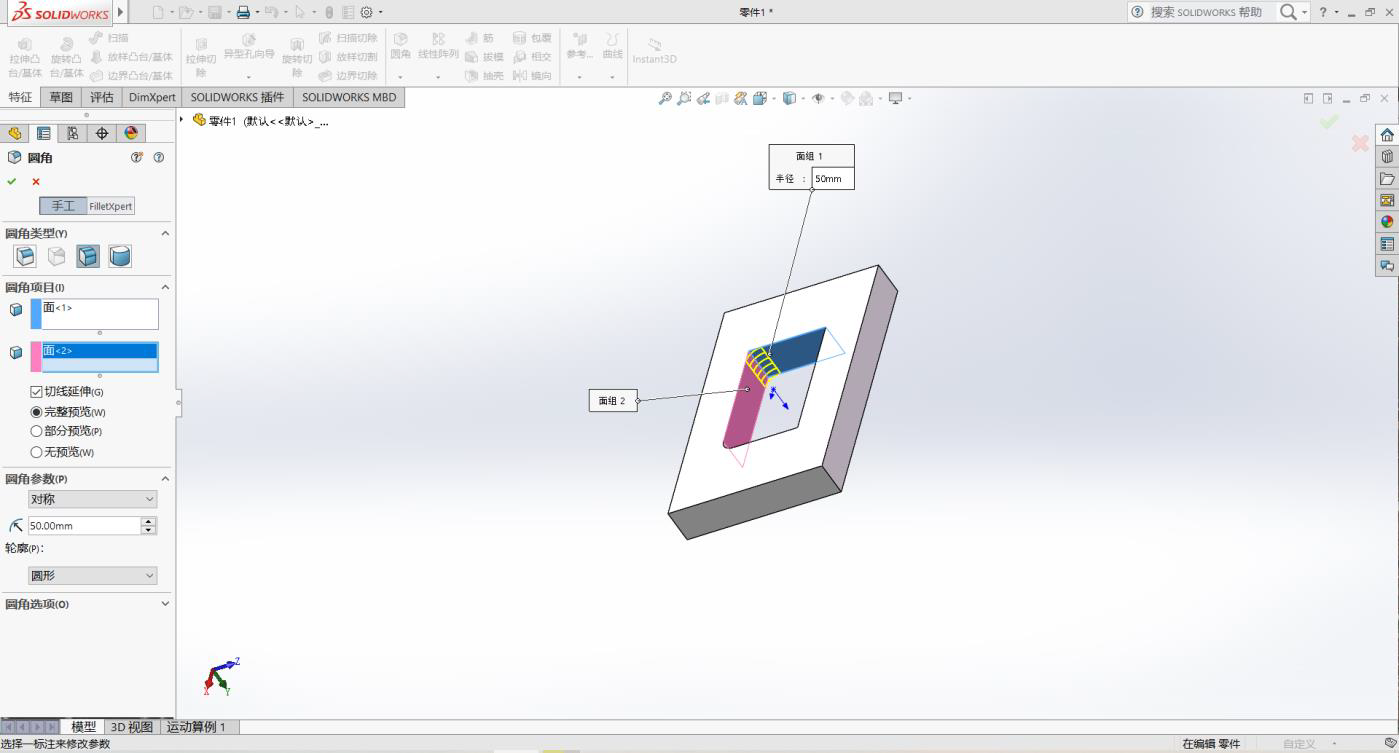Open the 3D 视图 bottom tab
The height and width of the screenshot is (753, 1399).
point(132,727)
